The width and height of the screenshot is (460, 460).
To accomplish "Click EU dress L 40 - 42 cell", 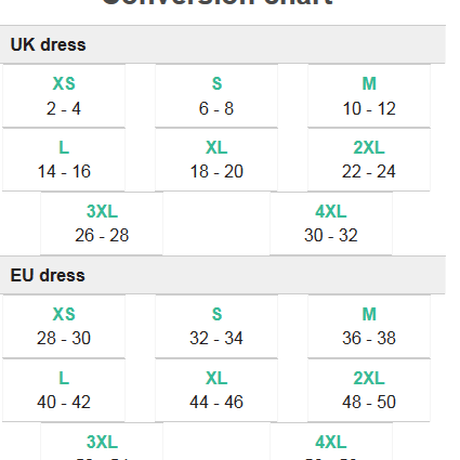I will (64, 391).
